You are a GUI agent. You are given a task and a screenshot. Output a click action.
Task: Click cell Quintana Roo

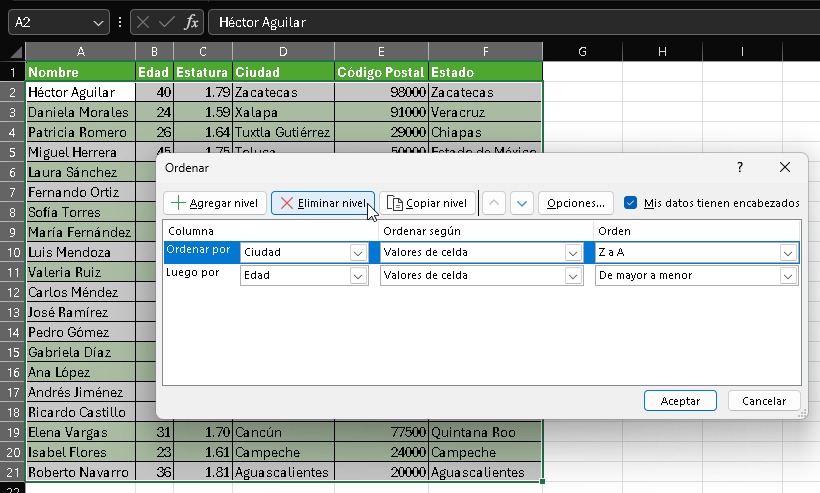coord(485,432)
